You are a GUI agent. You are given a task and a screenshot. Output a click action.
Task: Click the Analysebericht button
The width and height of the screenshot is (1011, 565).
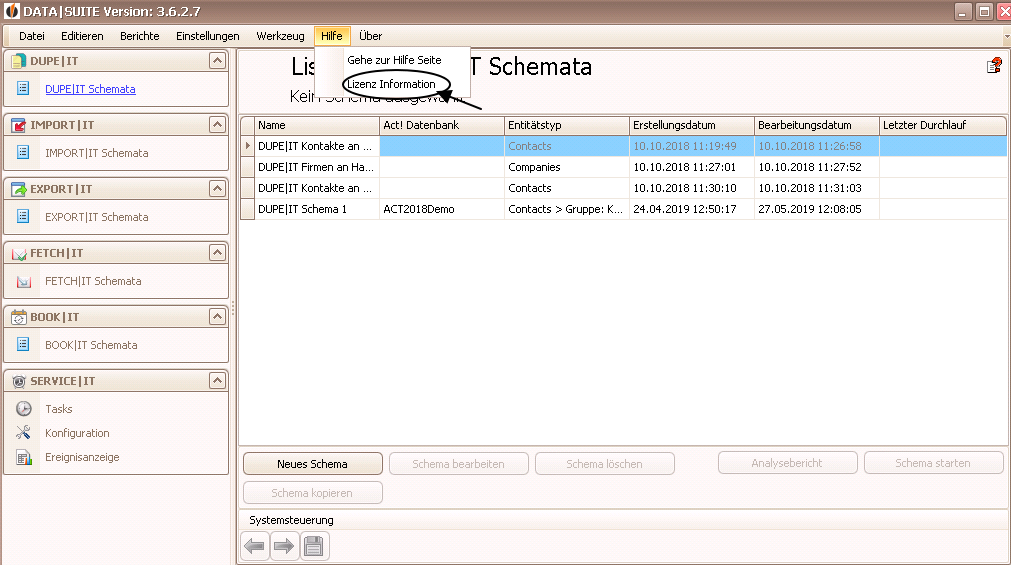(x=787, y=463)
